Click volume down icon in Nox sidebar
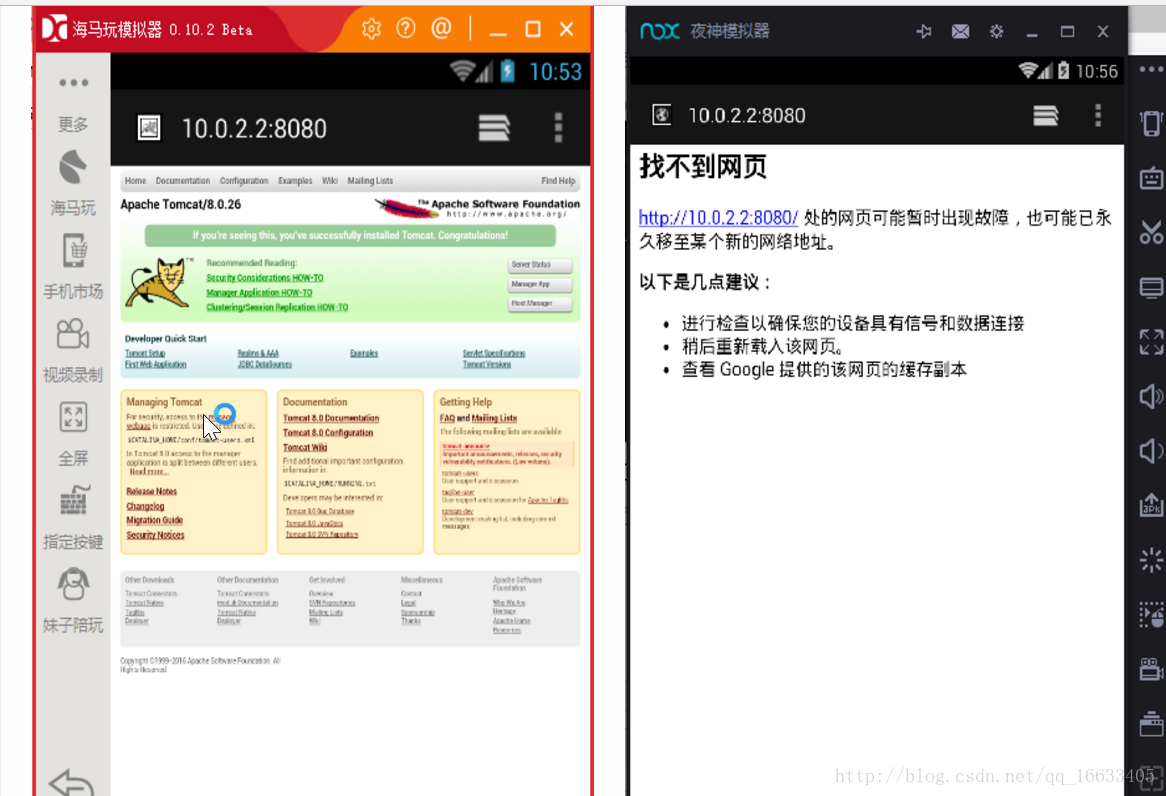 [x=1151, y=451]
